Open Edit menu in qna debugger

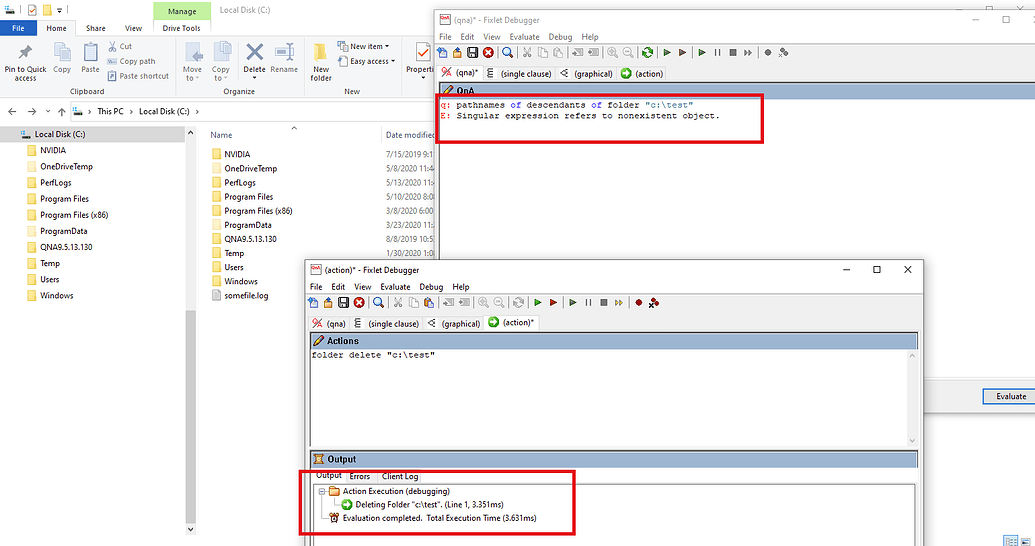(467, 37)
